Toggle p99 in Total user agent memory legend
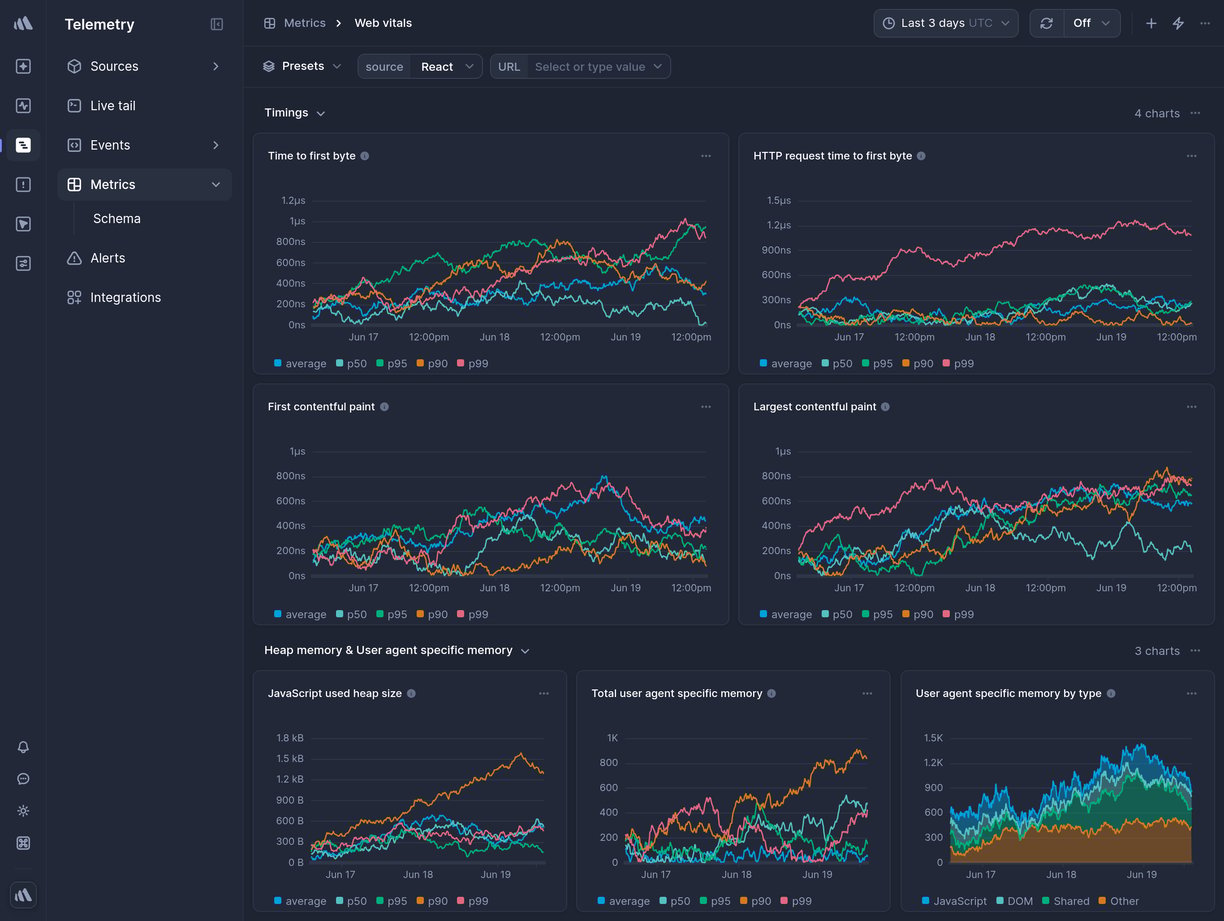The height and width of the screenshot is (921, 1224). tap(796, 901)
